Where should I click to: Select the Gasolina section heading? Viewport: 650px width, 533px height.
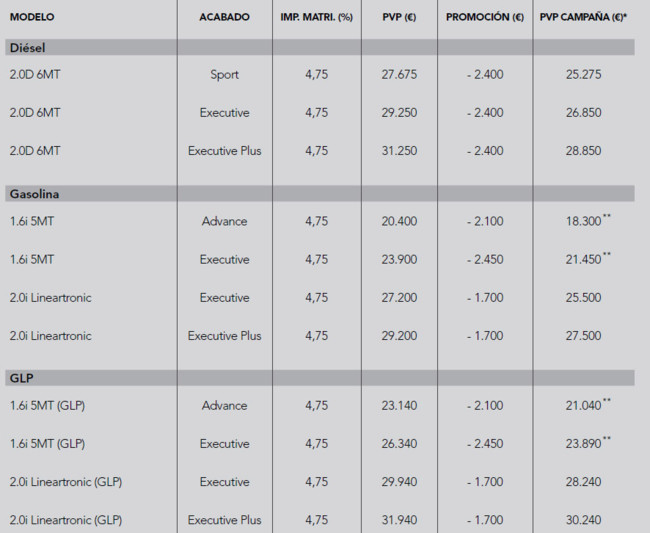point(34,194)
